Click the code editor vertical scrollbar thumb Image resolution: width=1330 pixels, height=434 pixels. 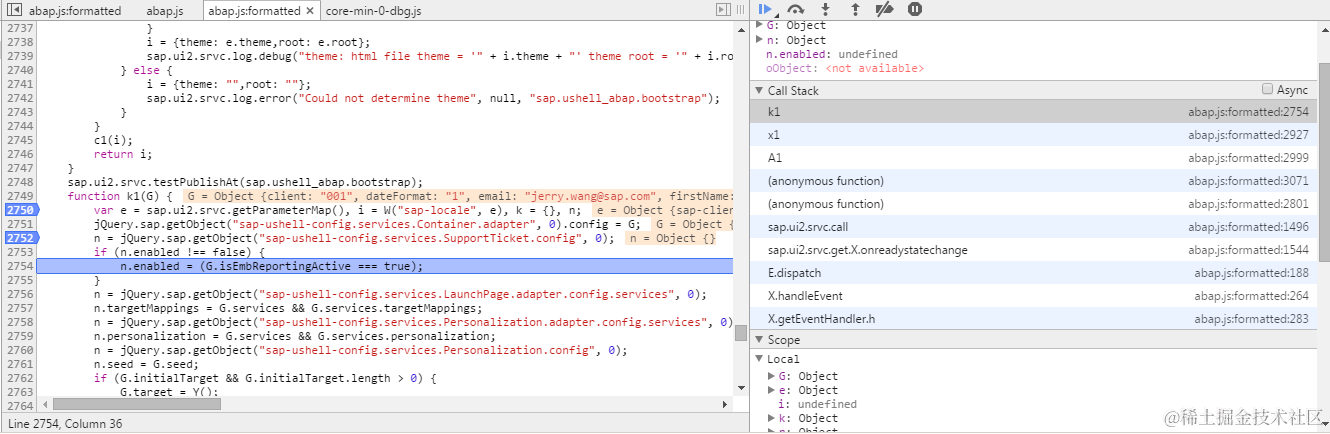pyautogui.click(x=740, y=333)
